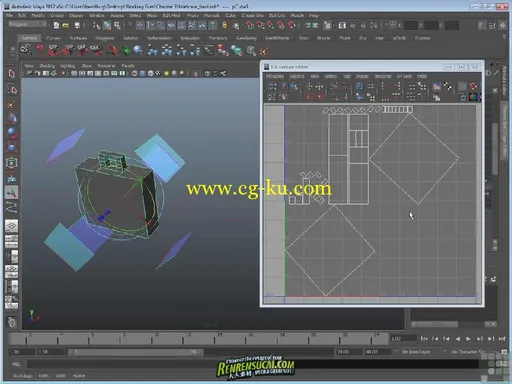Click the time range slider bar
This screenshot has height=384, width=512.
point(136,352)
